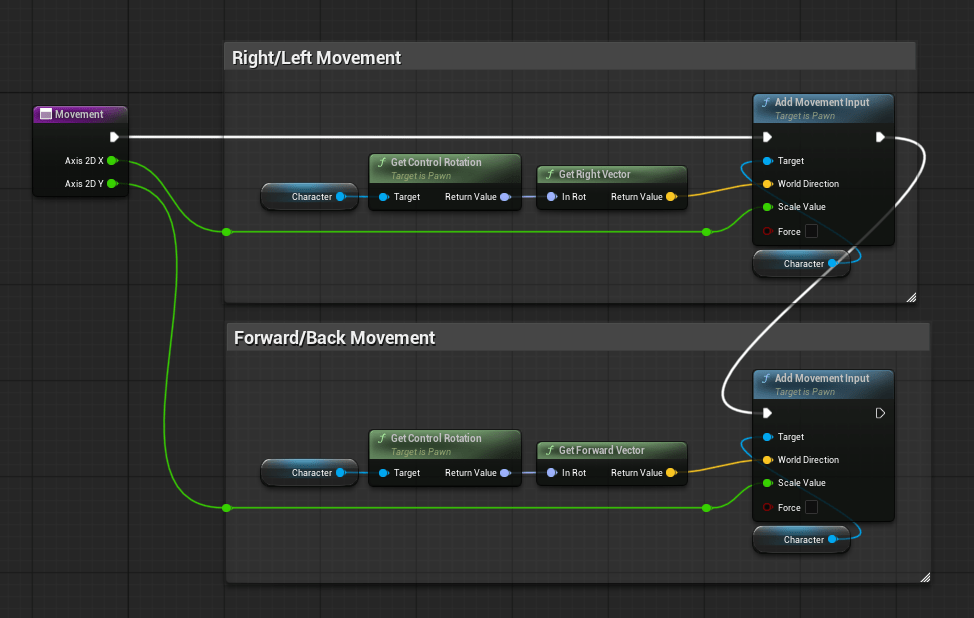Viewport: 974px width, 618px height.
Task: Enable Force checkbox in Right/Left Movement node
Action: click(x=811, y=231)
